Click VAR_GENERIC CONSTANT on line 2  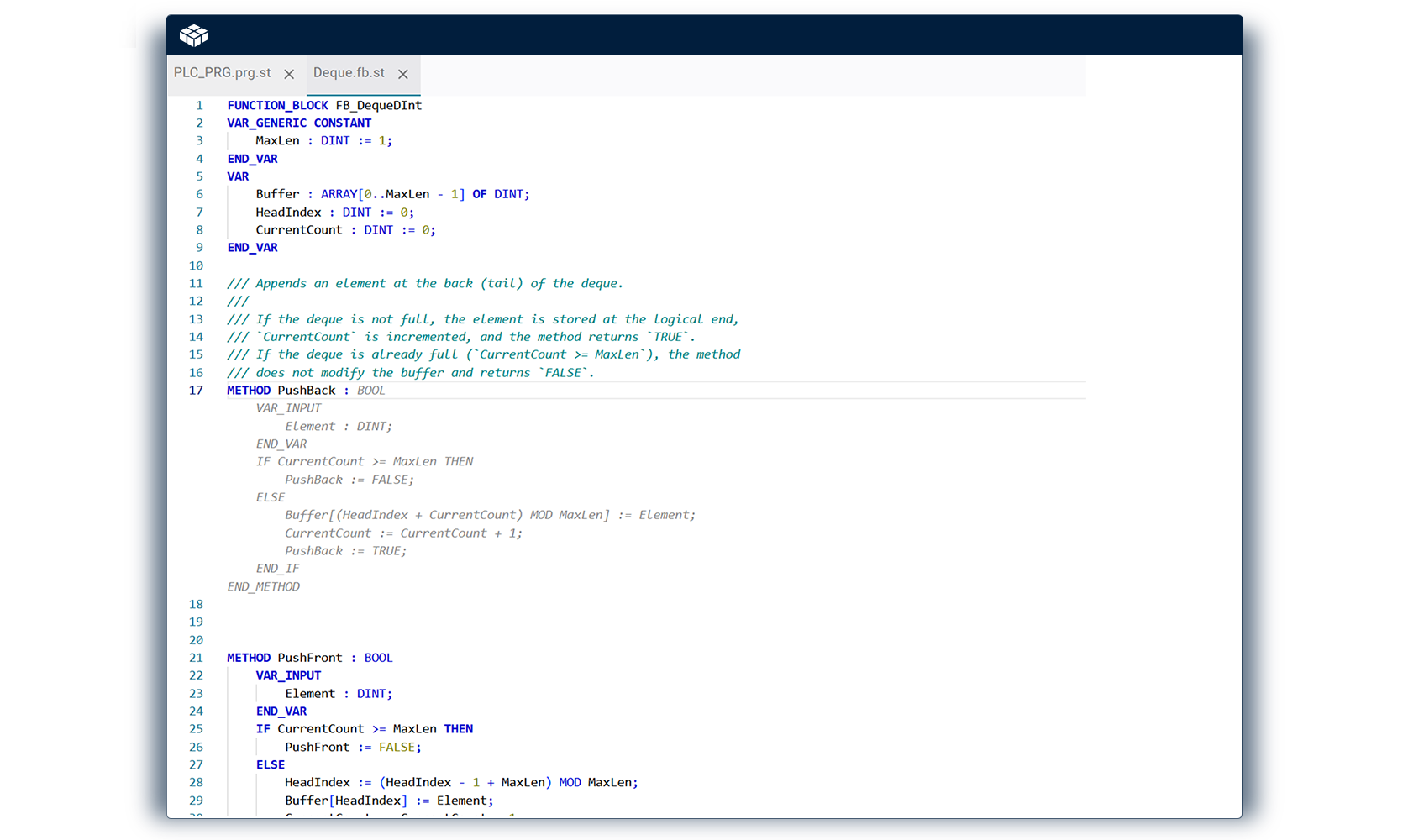[299, 123]
